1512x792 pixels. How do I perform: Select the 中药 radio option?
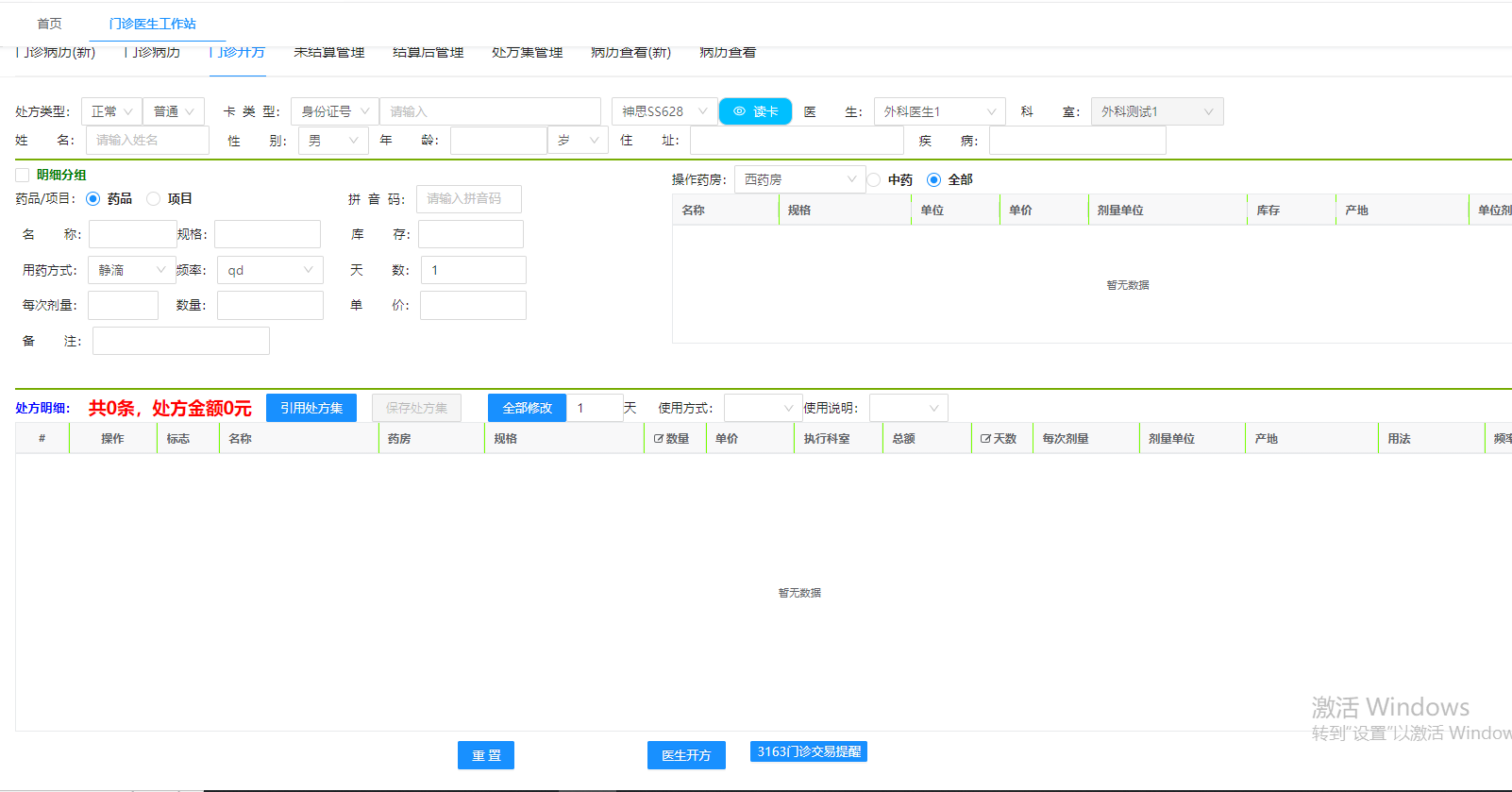tap(874, 179)
